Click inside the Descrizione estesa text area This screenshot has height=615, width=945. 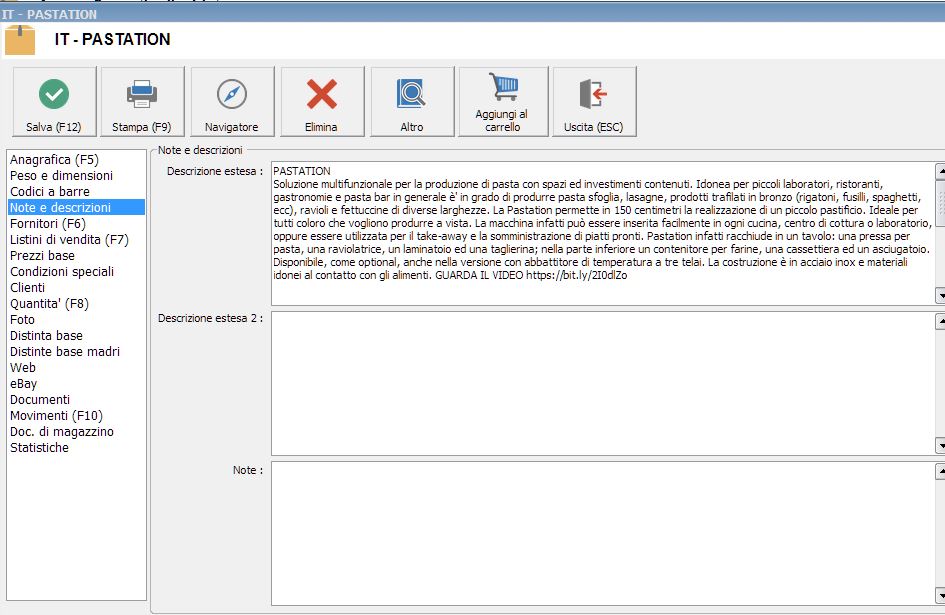[x=603, y=233]
